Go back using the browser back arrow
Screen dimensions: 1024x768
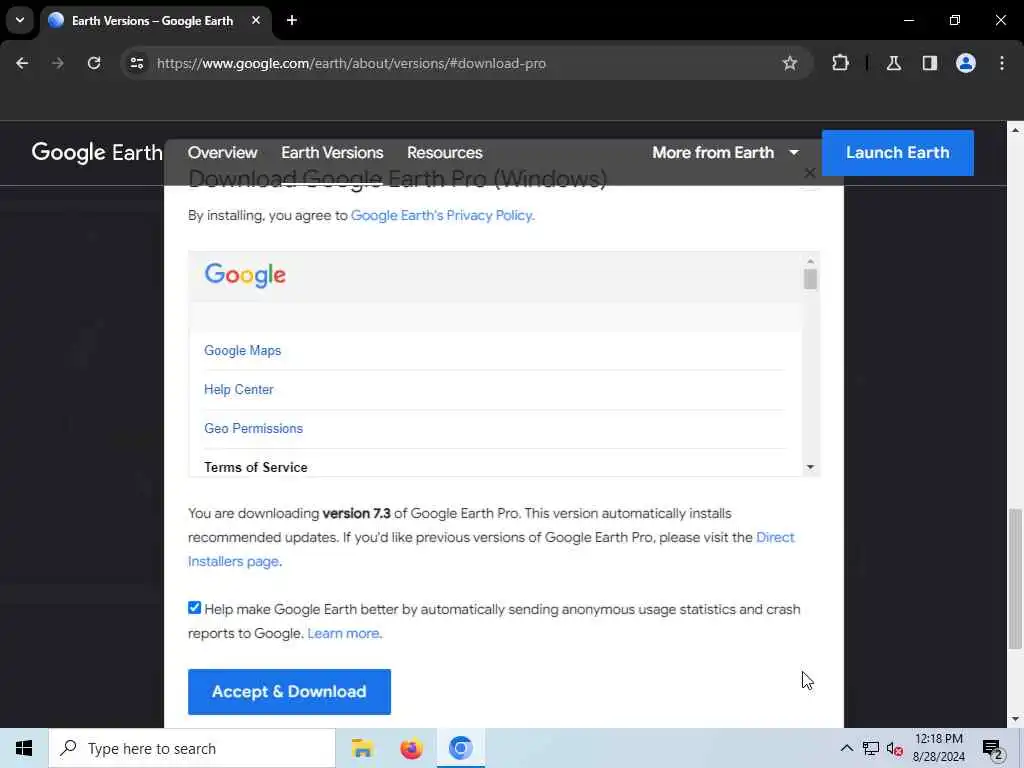[22, 63]
